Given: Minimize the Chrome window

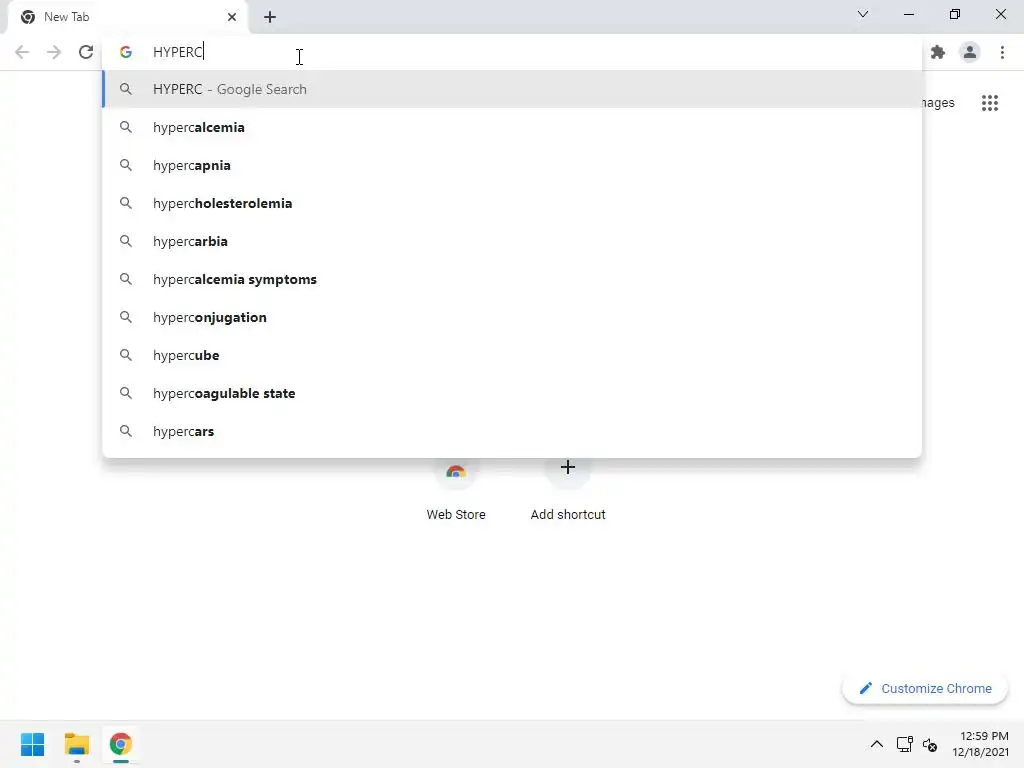Looking at the screenshot, I should pos(908,14).
